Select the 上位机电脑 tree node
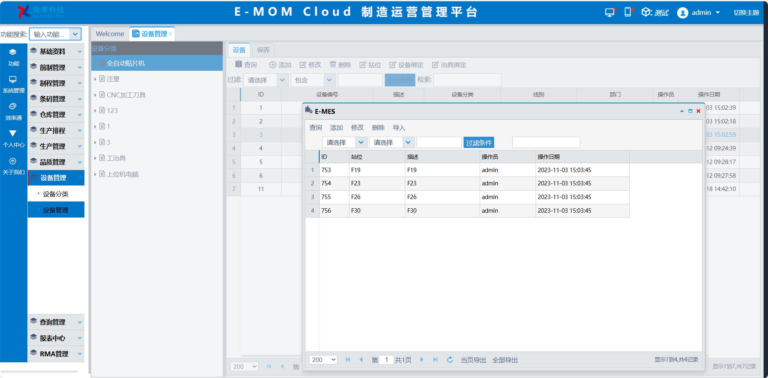 pos(122,174)
